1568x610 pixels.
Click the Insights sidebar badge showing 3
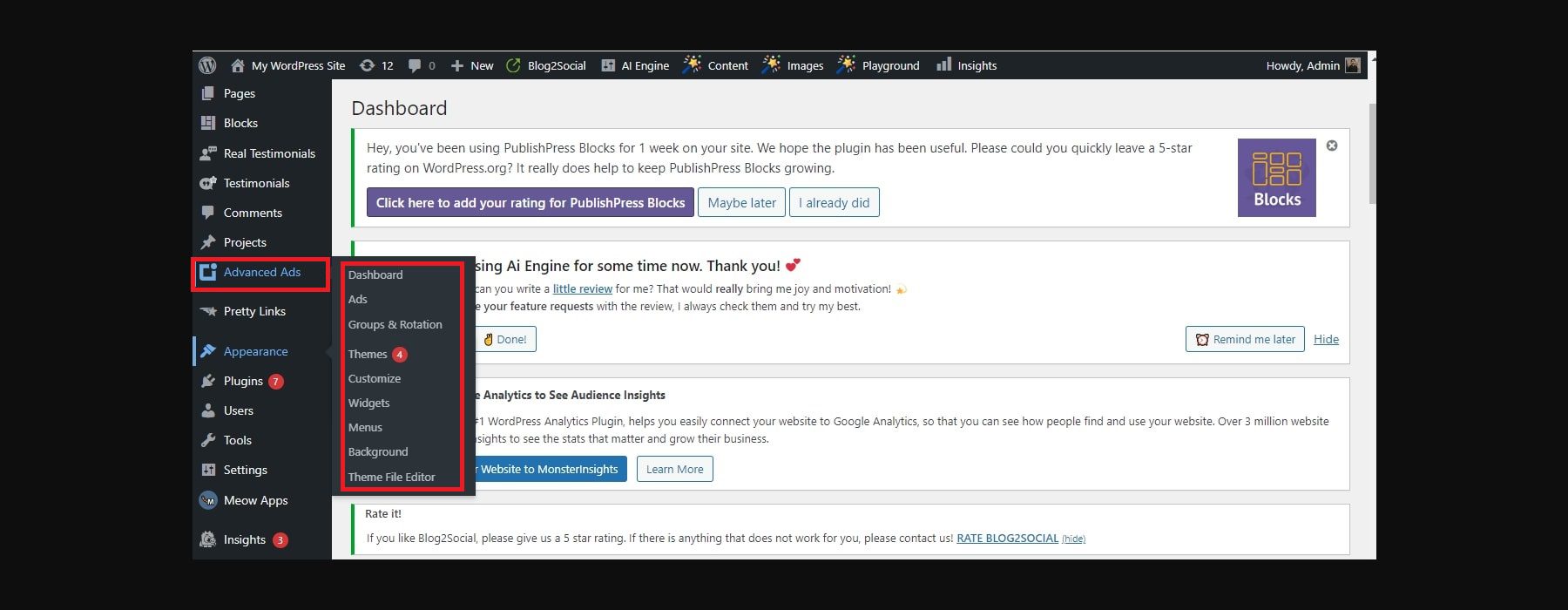pos(280,539)
